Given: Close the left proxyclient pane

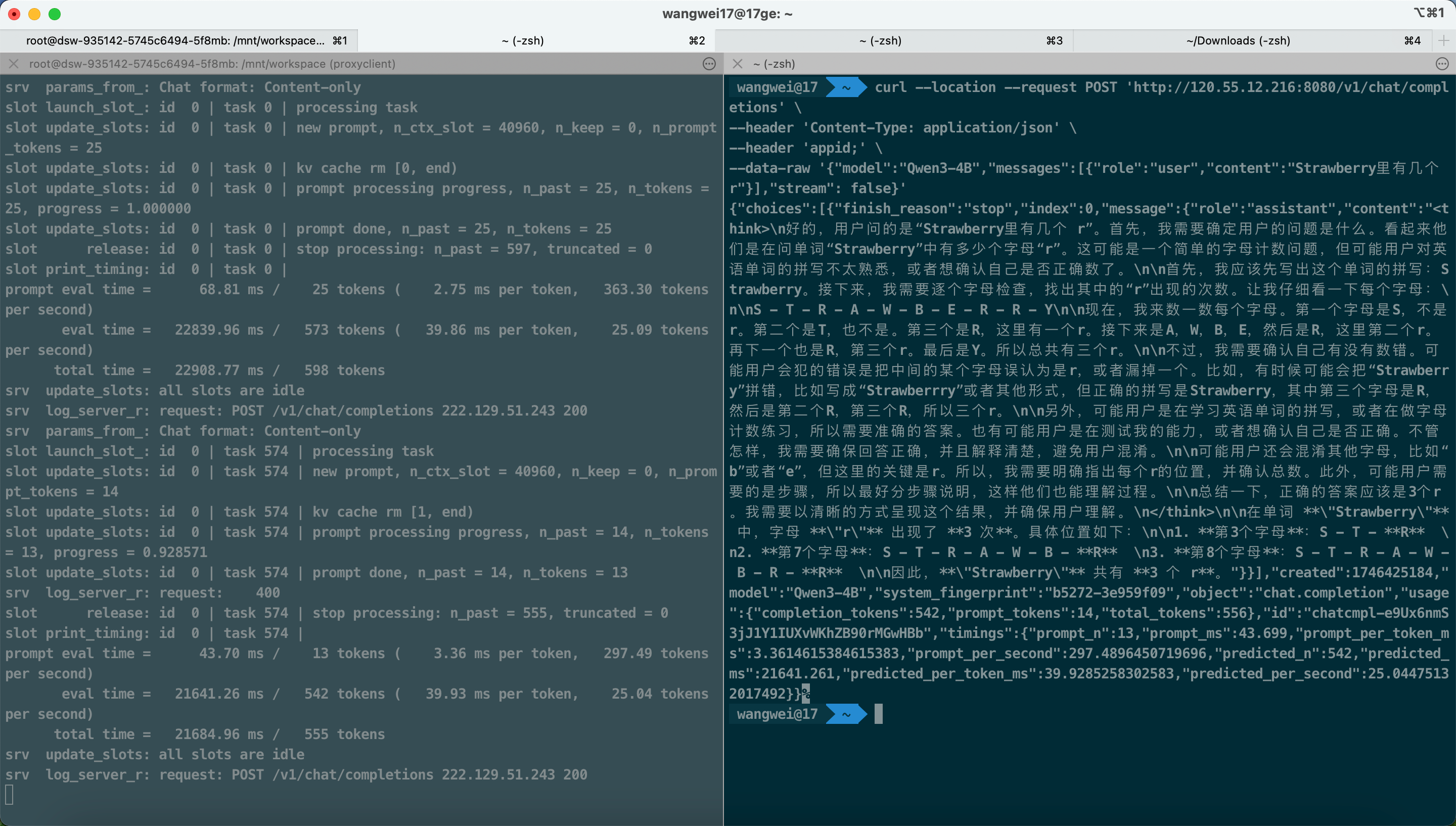Looking at the screenshot, I should 14,64.
